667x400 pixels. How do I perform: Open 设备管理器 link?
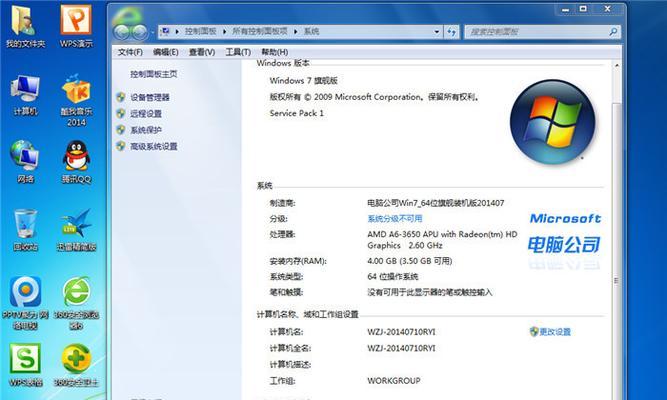tap(150, 97)
